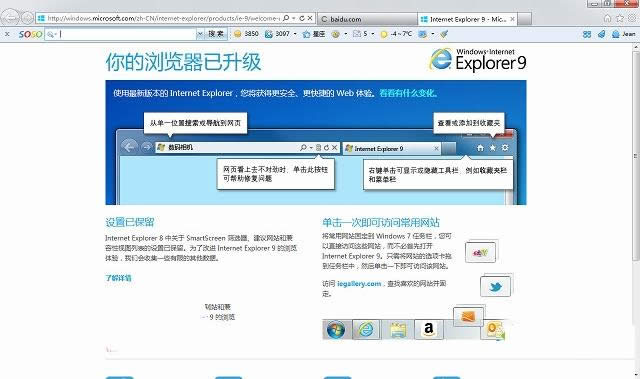Close the Internet Explorer 9 tab
Screen dimensions: 642x379
(x=512, y=19)
